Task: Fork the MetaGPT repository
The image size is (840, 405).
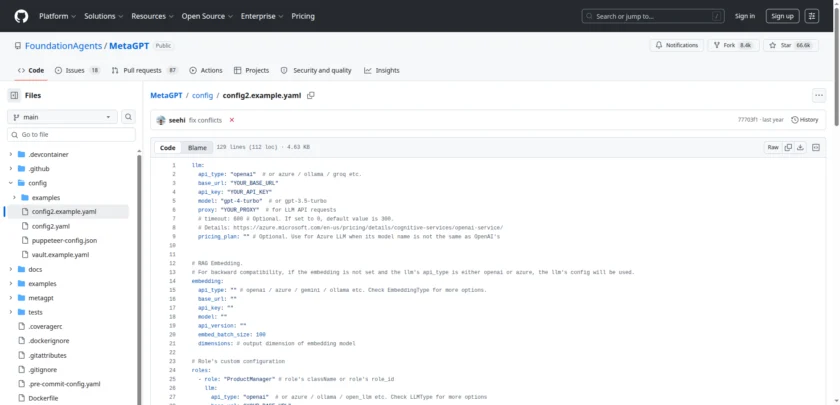Action: [x=732, y=46]
